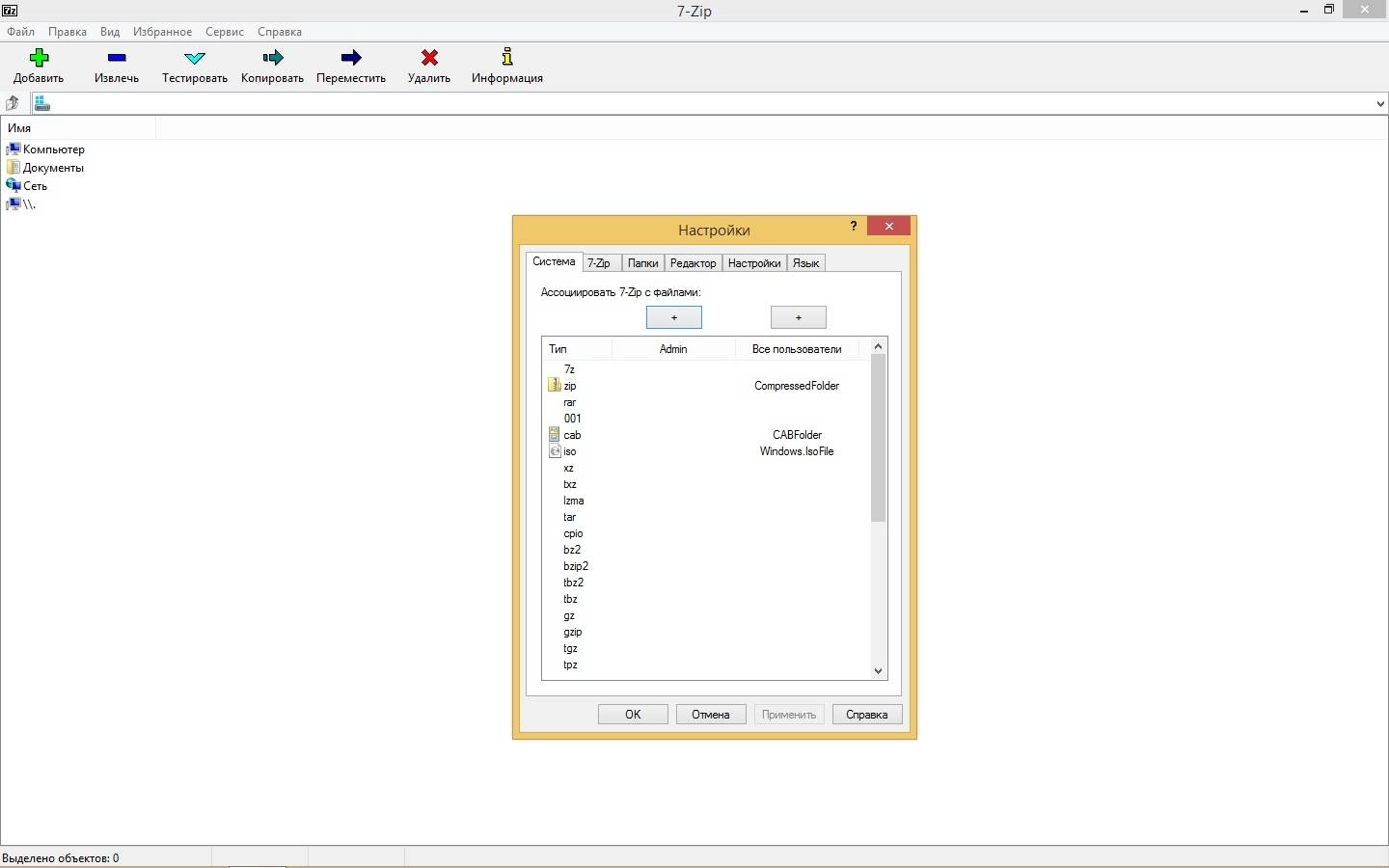1389x868 pixels.
Task: Select the Документы folder icon
Action: (x=14, y=168)
